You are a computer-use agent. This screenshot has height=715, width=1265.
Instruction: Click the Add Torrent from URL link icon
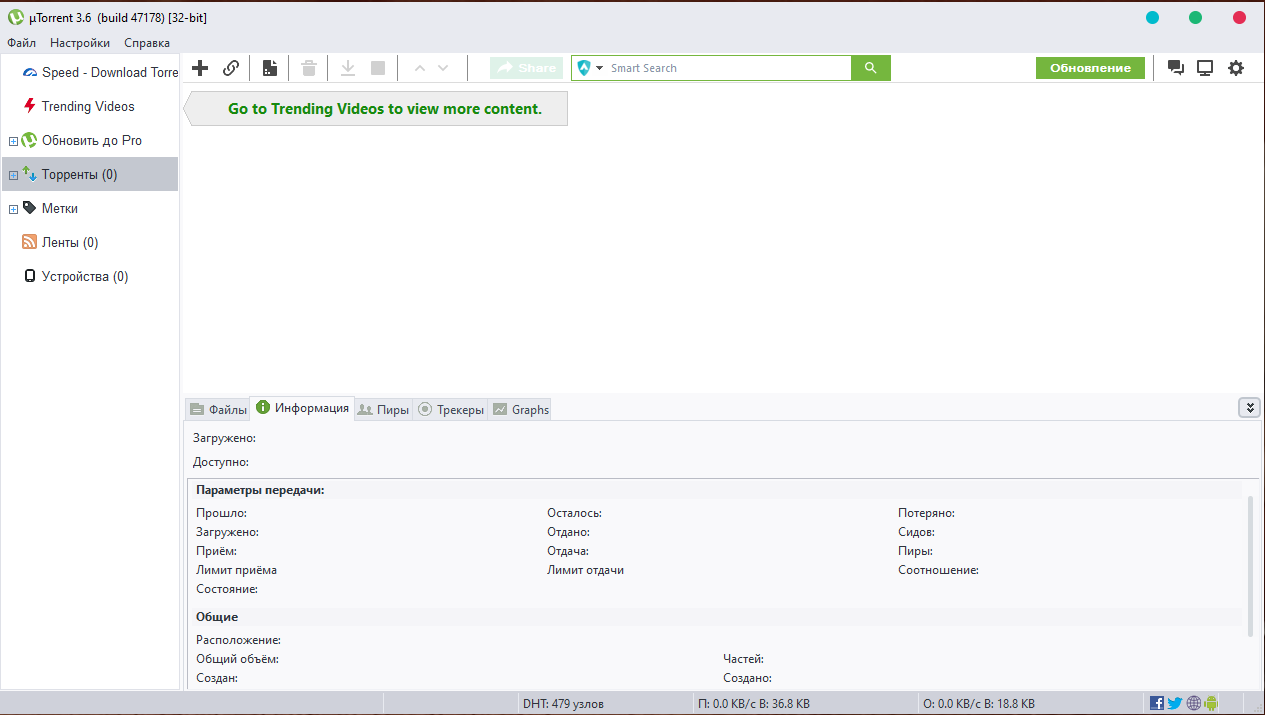coord(231,68)
